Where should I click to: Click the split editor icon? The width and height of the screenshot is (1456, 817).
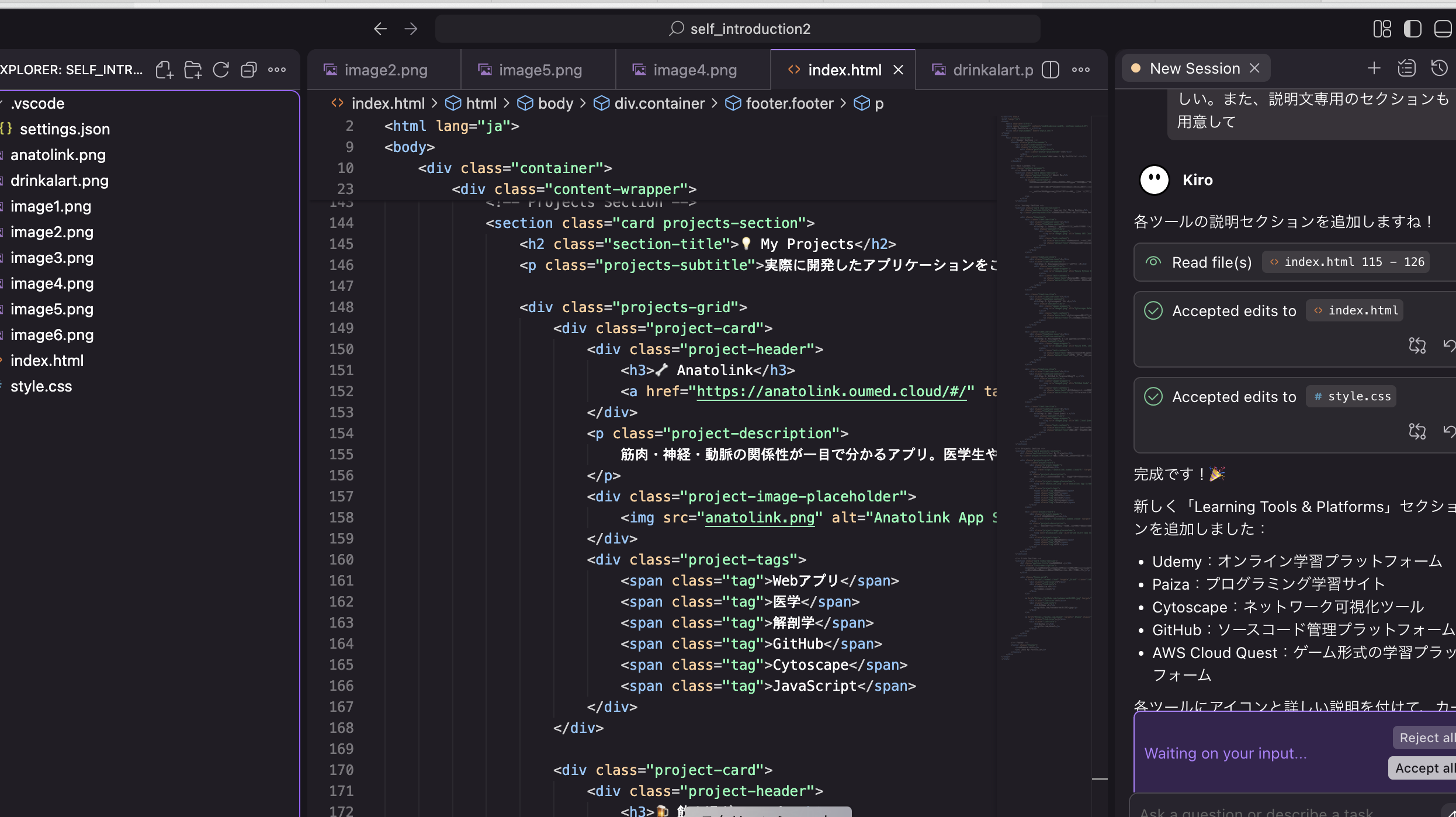(x=1051, y=70)
